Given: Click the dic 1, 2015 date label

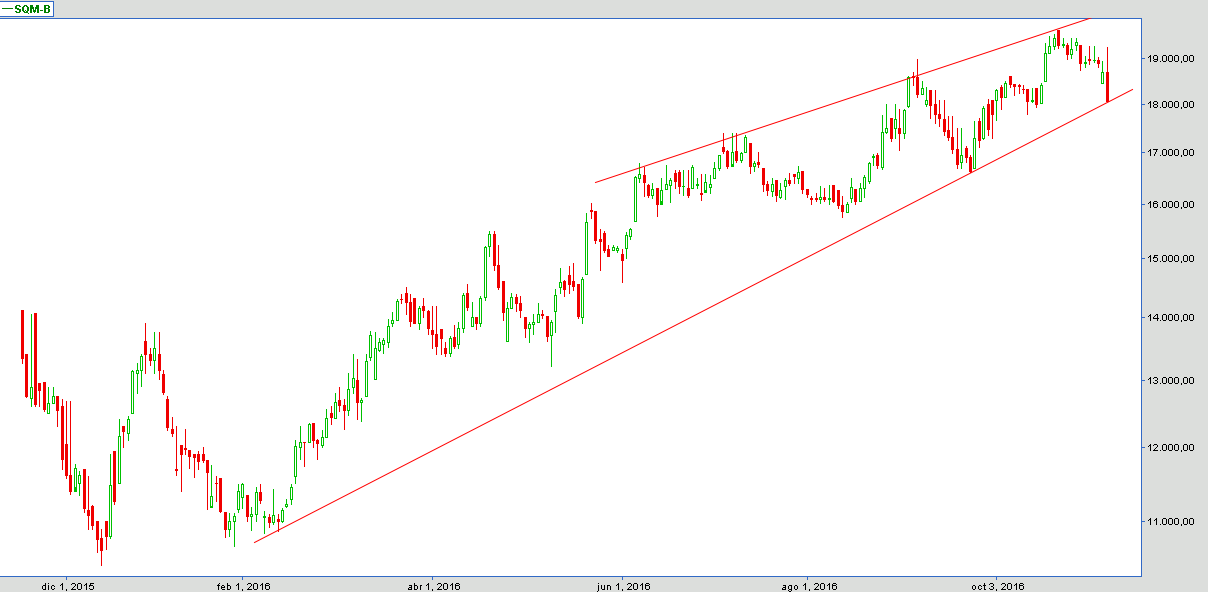Looking at the screenshot, I should [70, 585].
